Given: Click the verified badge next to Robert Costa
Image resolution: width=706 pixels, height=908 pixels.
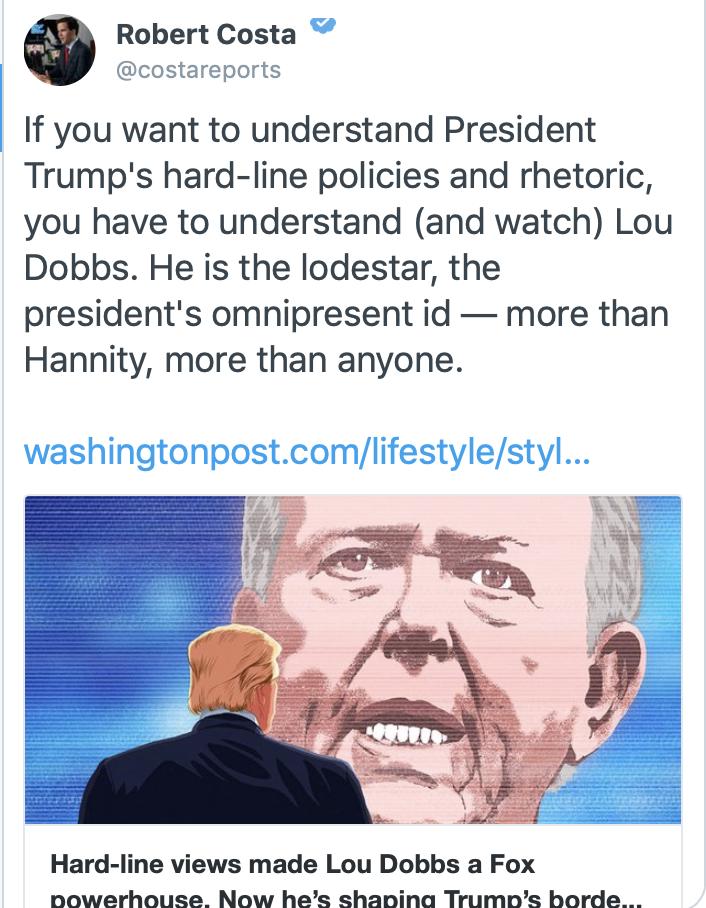Looking at the screenshot, I should (x=323, y=24).
